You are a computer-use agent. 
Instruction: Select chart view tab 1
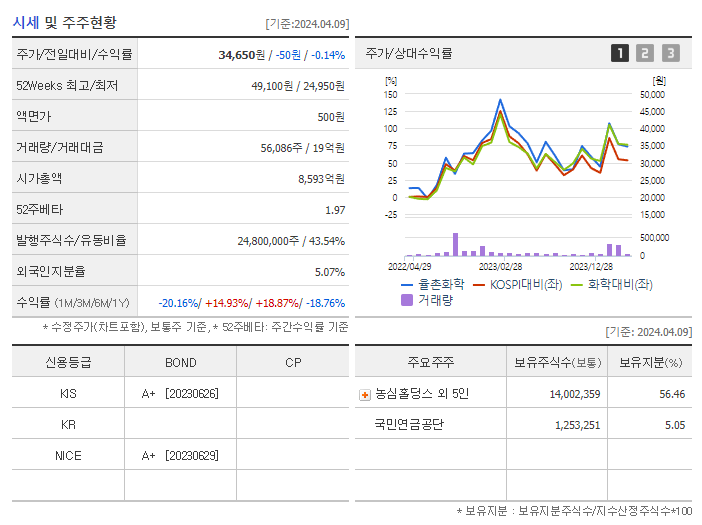click(x=620, y=53)
